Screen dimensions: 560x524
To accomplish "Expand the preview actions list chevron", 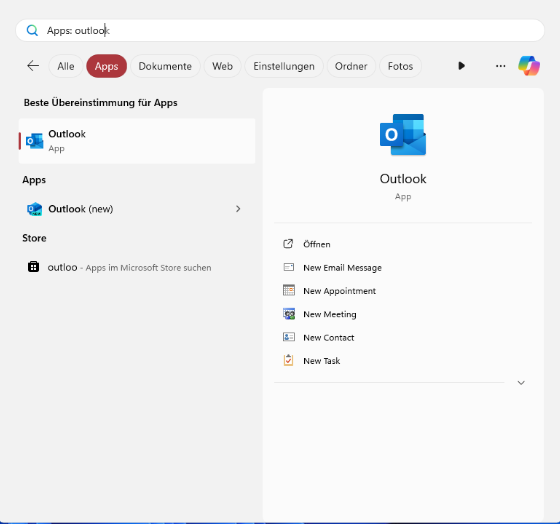I will point(521,383).
